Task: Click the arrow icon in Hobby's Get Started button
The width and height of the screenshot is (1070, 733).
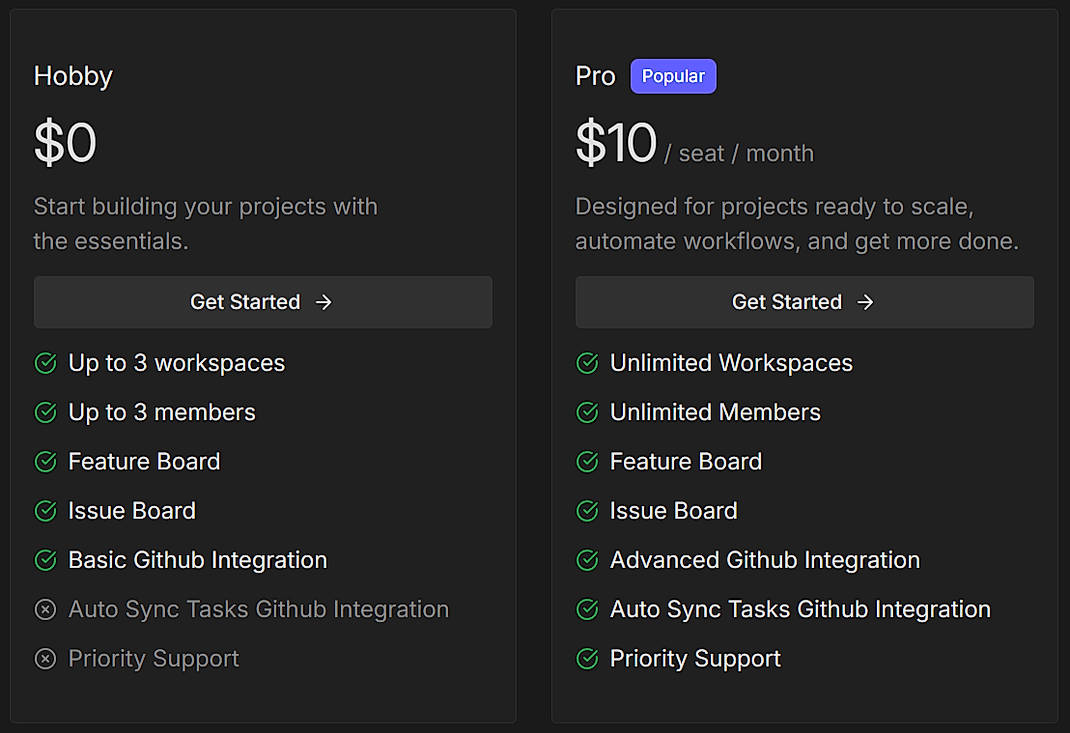Action: click(323, 302)
